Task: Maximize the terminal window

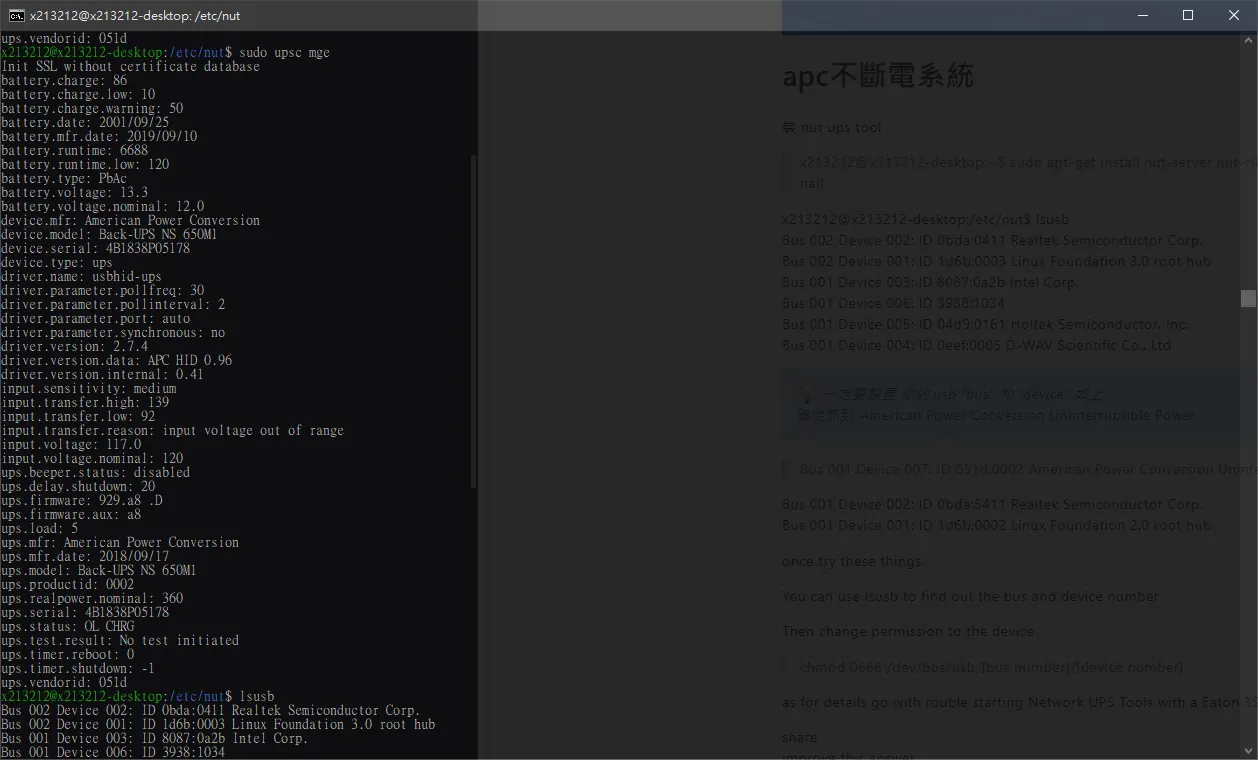Action: coord(1188,15)
